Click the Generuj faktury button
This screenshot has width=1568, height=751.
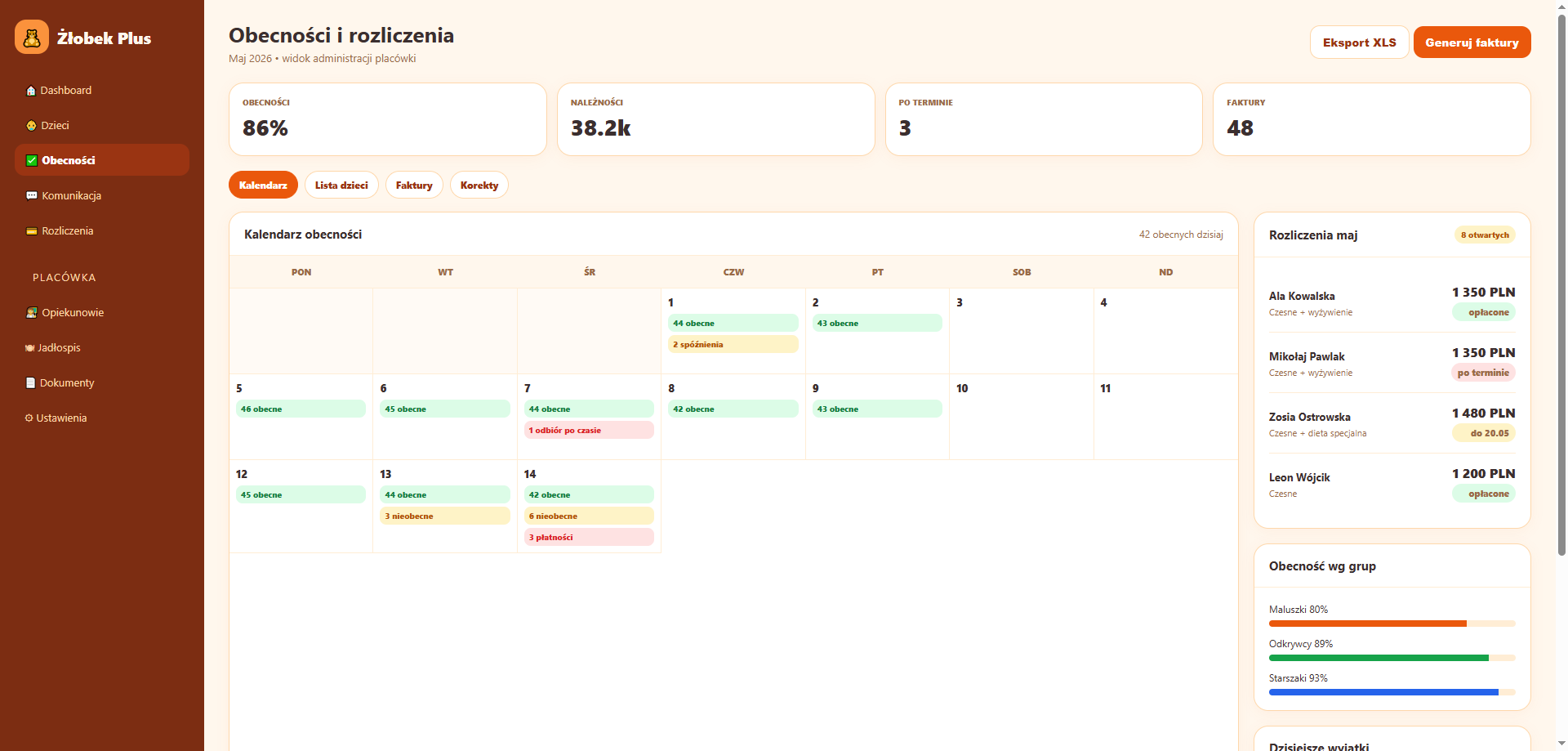pos(1472,42)
